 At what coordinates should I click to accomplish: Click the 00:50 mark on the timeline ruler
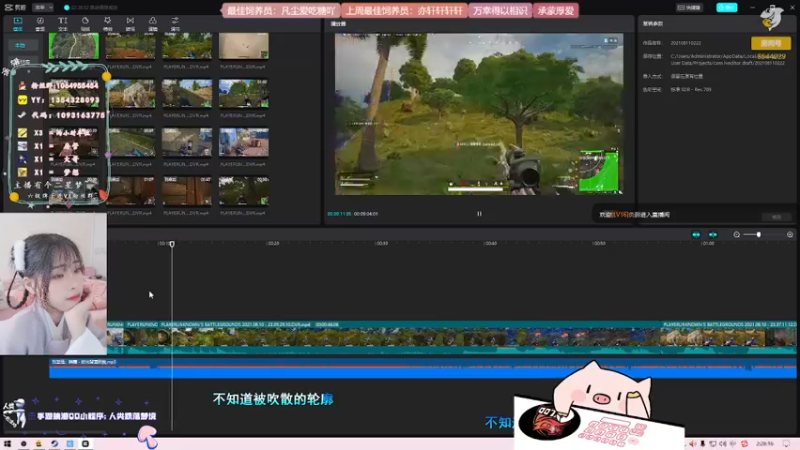(599, 243)
